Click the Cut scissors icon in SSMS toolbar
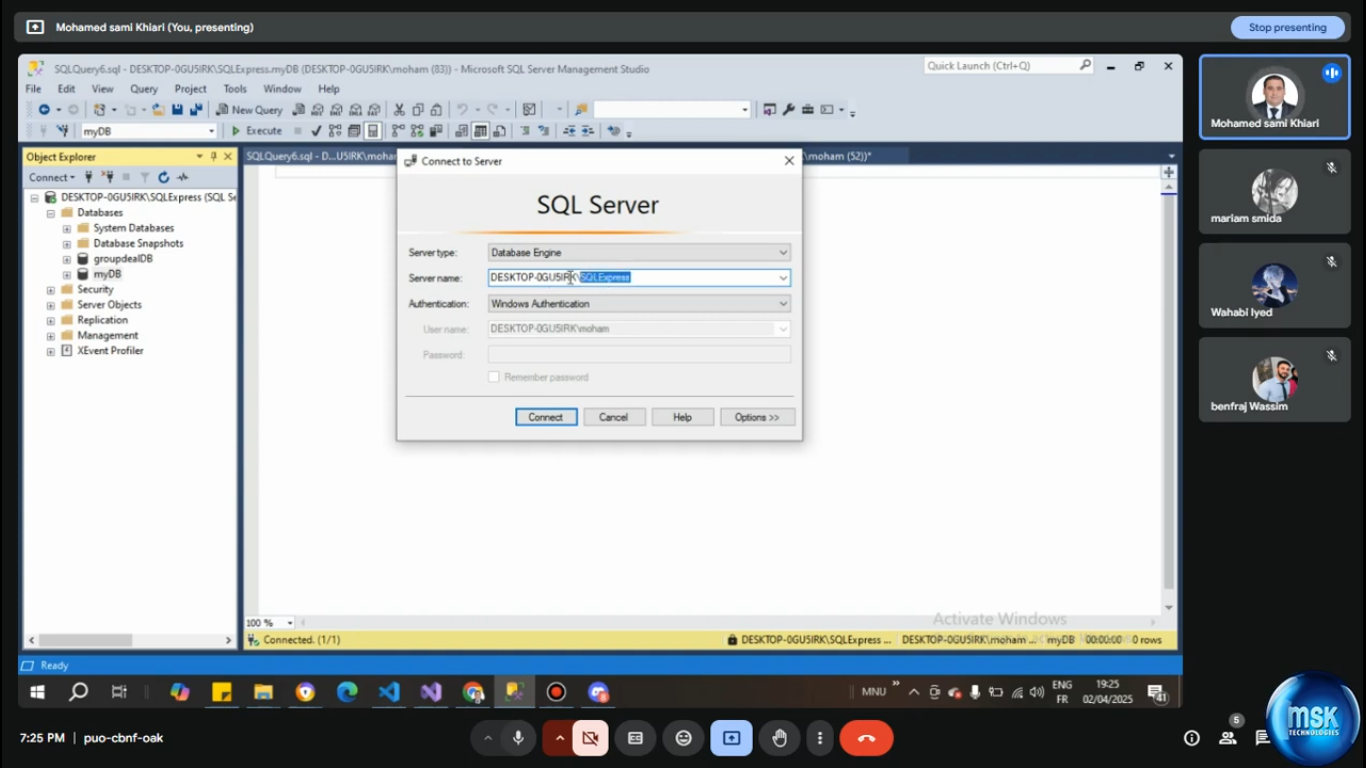 (399, 110)
